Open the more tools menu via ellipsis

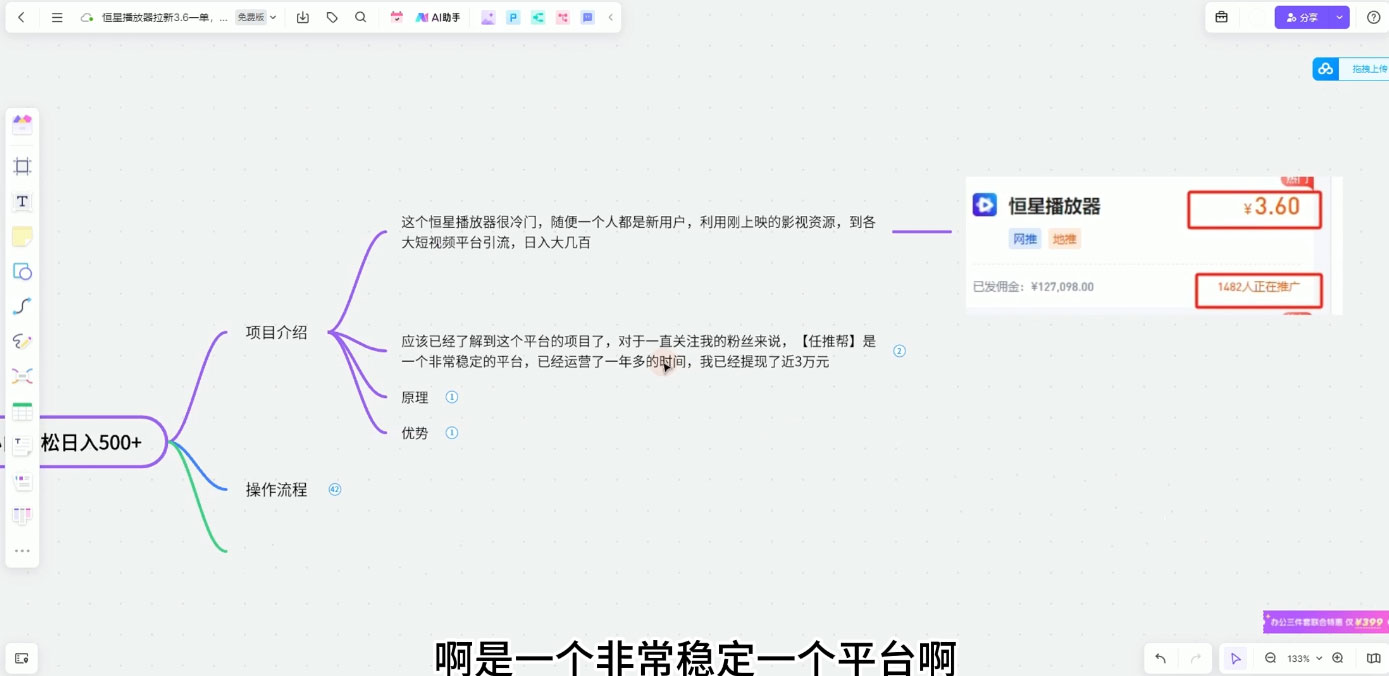22,549
